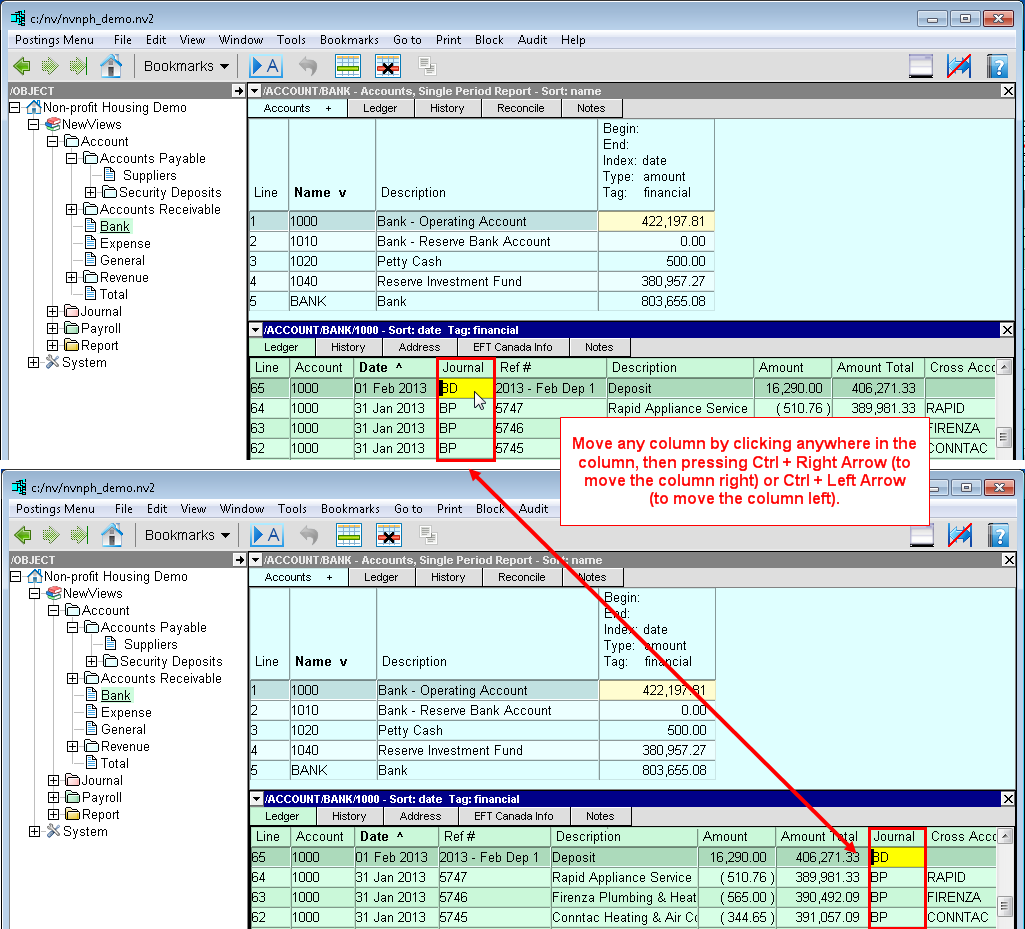Select the Expense item in the top tree
1025x929 pixels.
(125, 244)
